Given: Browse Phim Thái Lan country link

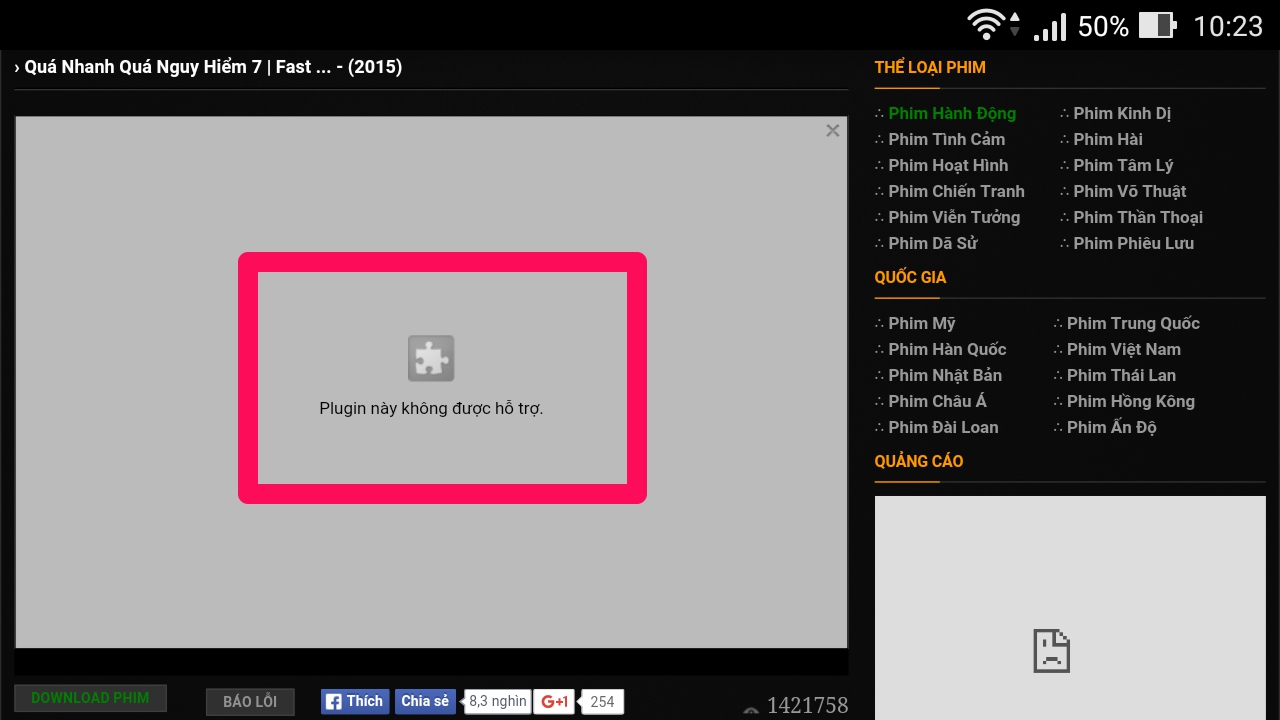Looking at the screenshot, I should (1121, 375).
